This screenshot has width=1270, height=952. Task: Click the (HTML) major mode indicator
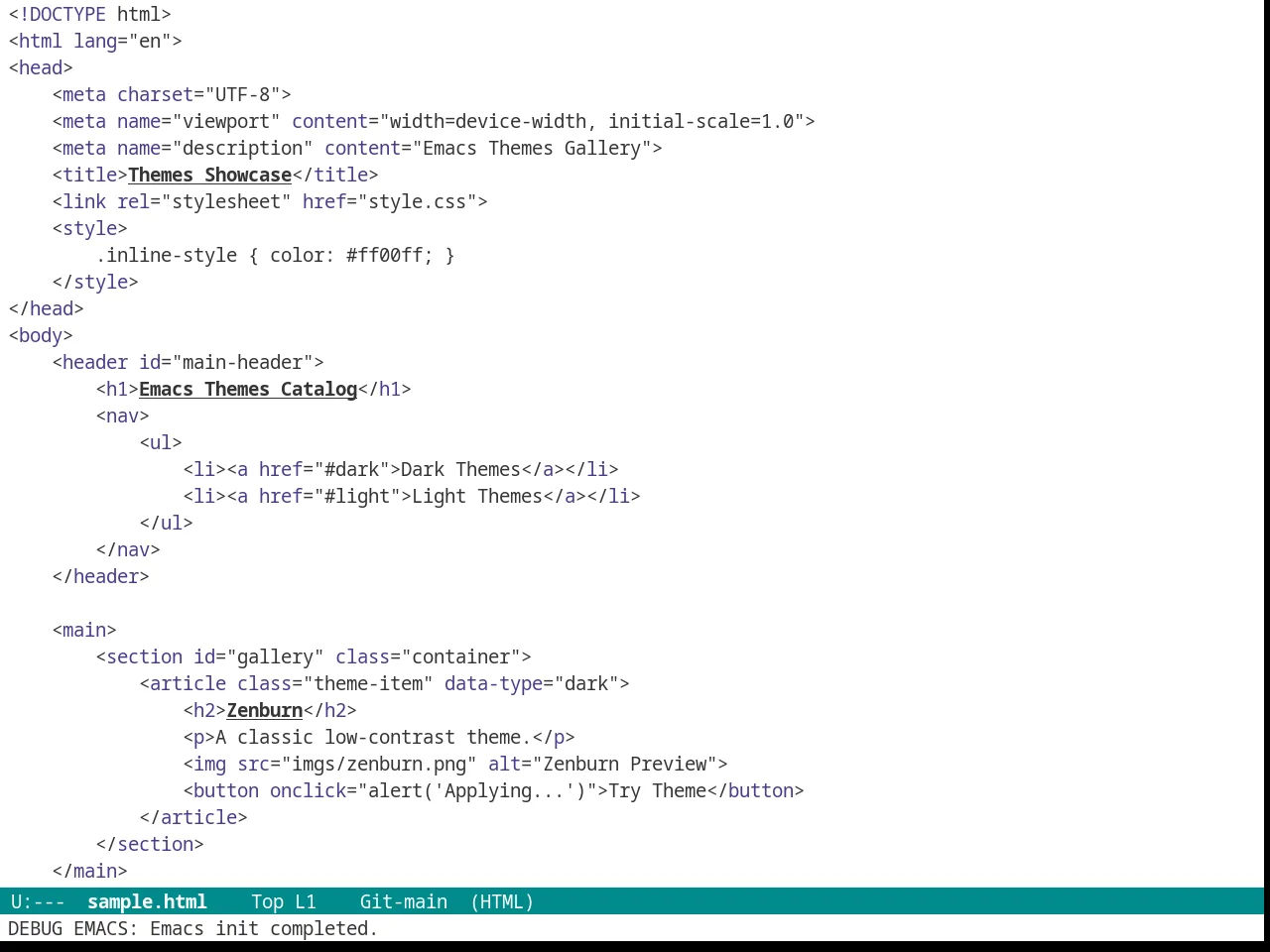tap(502, 901)
